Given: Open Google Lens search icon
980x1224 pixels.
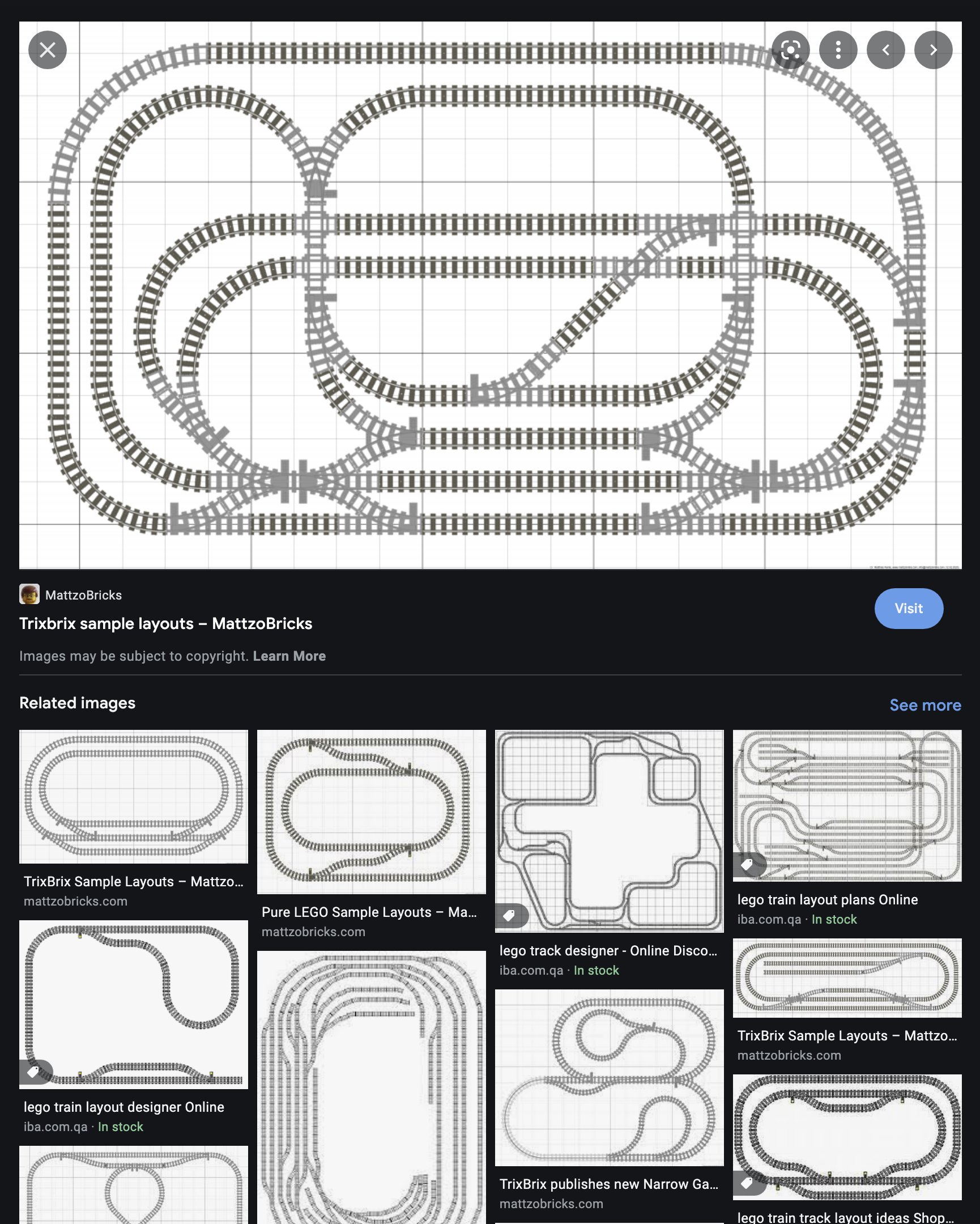Looking at the screenshot, I should pyautogui.click(x=790, y=50).
